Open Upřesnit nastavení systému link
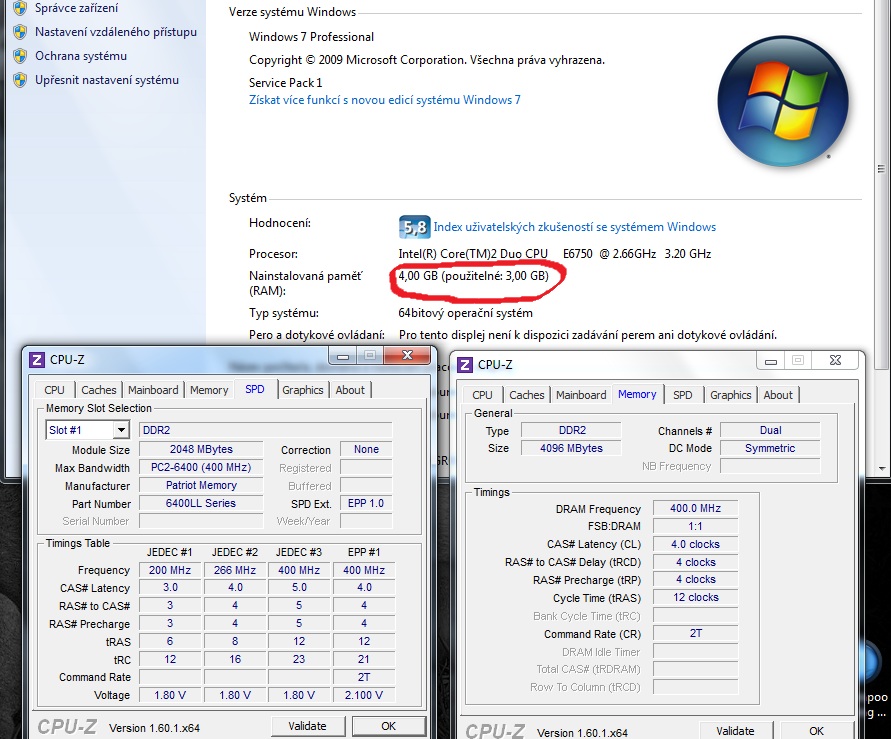Screen dimensions: 891x739 pyautogui.click(x=107, y=80)
